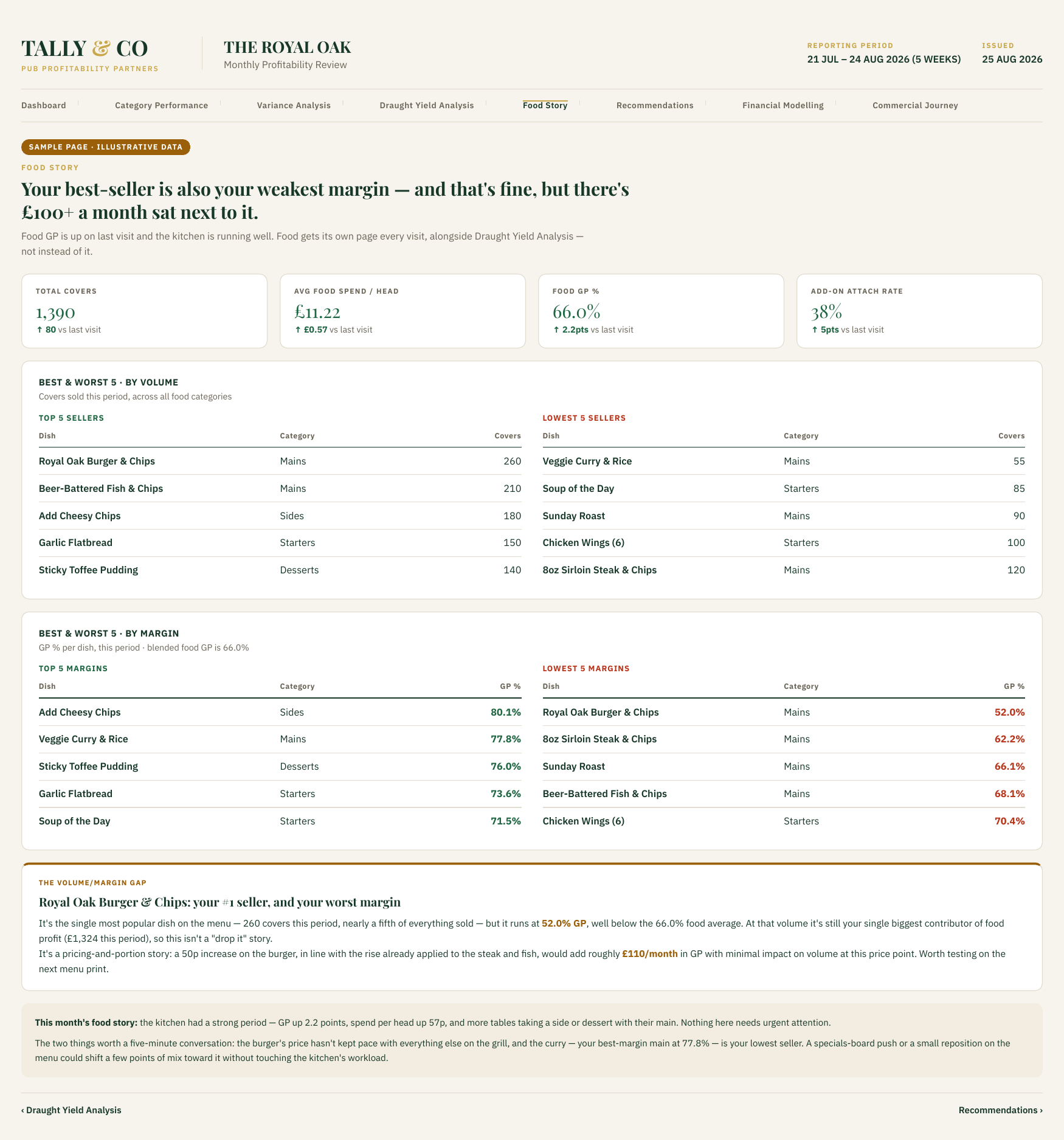Select the Food GP % card
The width and height of the screenshot is (1064, 1140).
[x=661, y=311]
